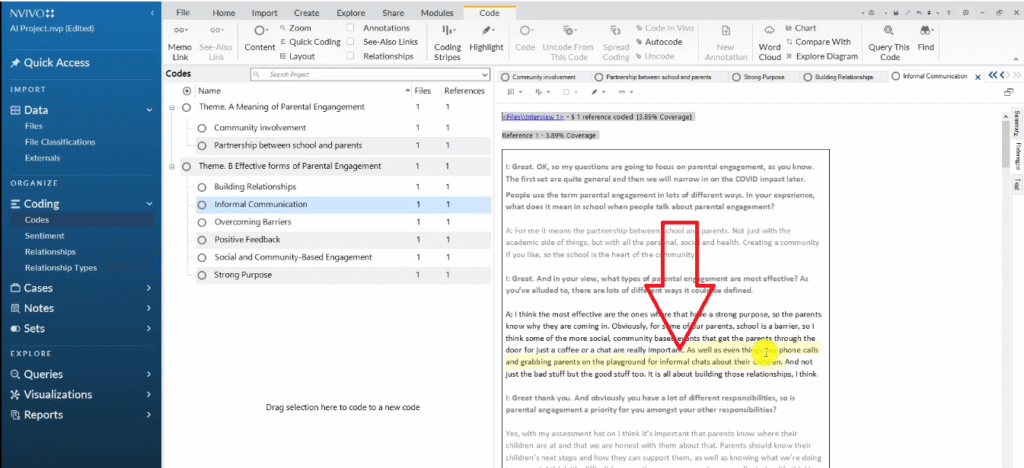The image size is (1024, 468).
Task: Collapse Theme. A Meaning of Parental Engagement
Action: coord(174,107)
